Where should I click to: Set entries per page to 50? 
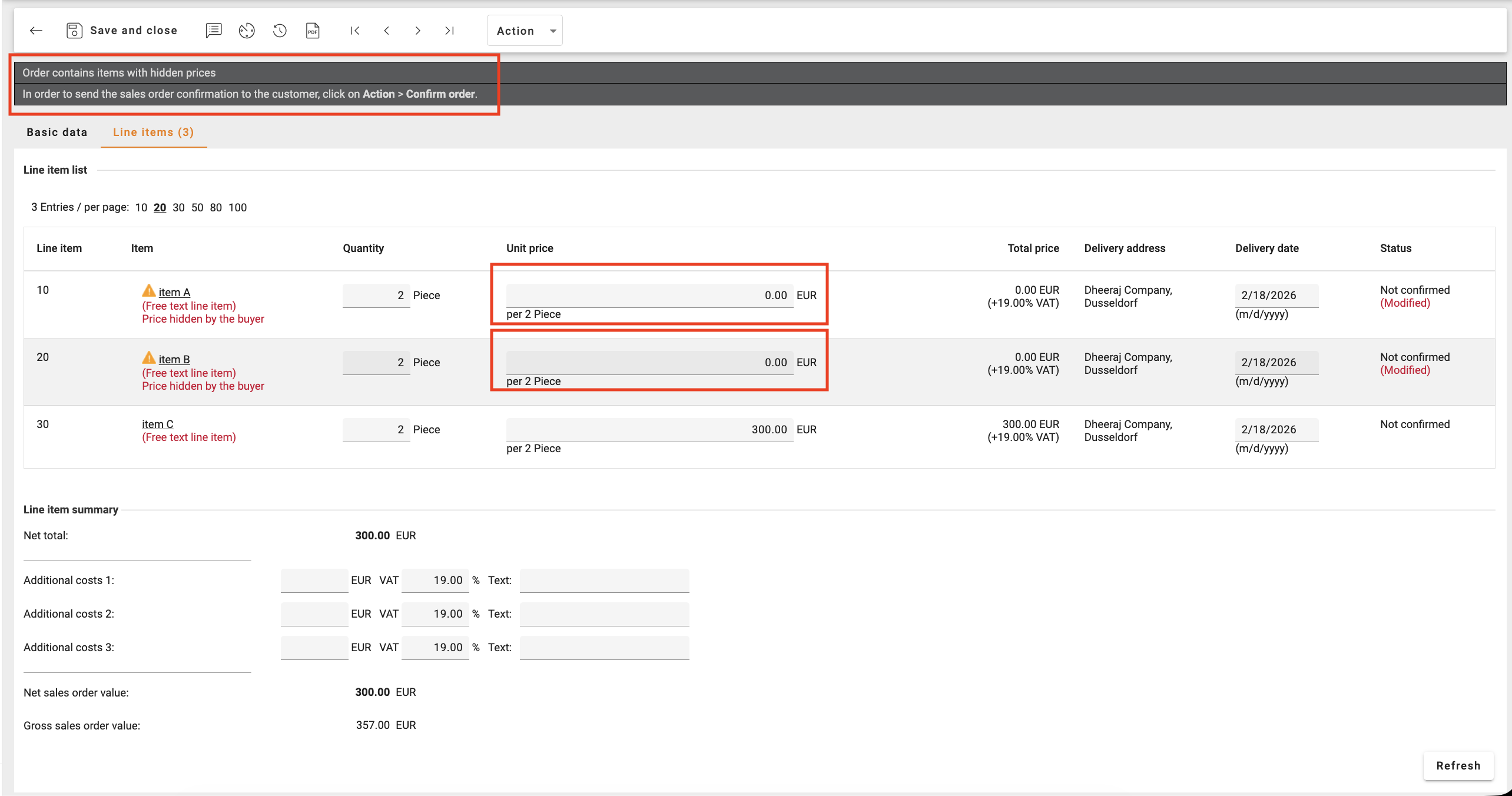coord(197,208)
